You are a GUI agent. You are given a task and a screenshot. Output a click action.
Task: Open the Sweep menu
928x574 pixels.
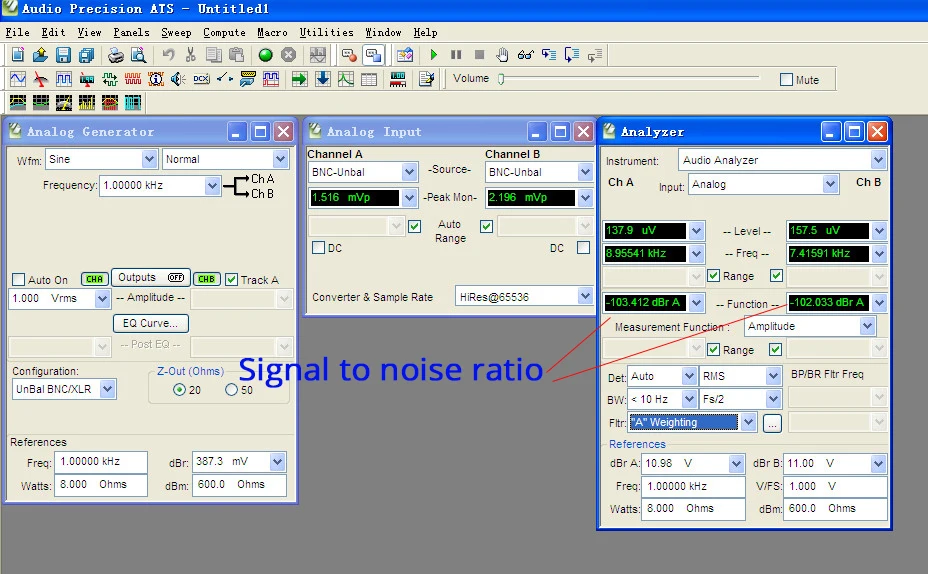click(176, 33)
